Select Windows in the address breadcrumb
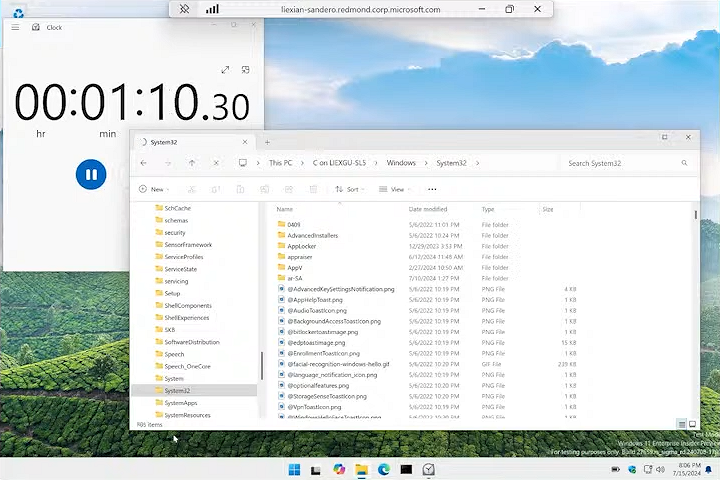The width and height of the screenshot is (720, 480). (x=401, y=163)
